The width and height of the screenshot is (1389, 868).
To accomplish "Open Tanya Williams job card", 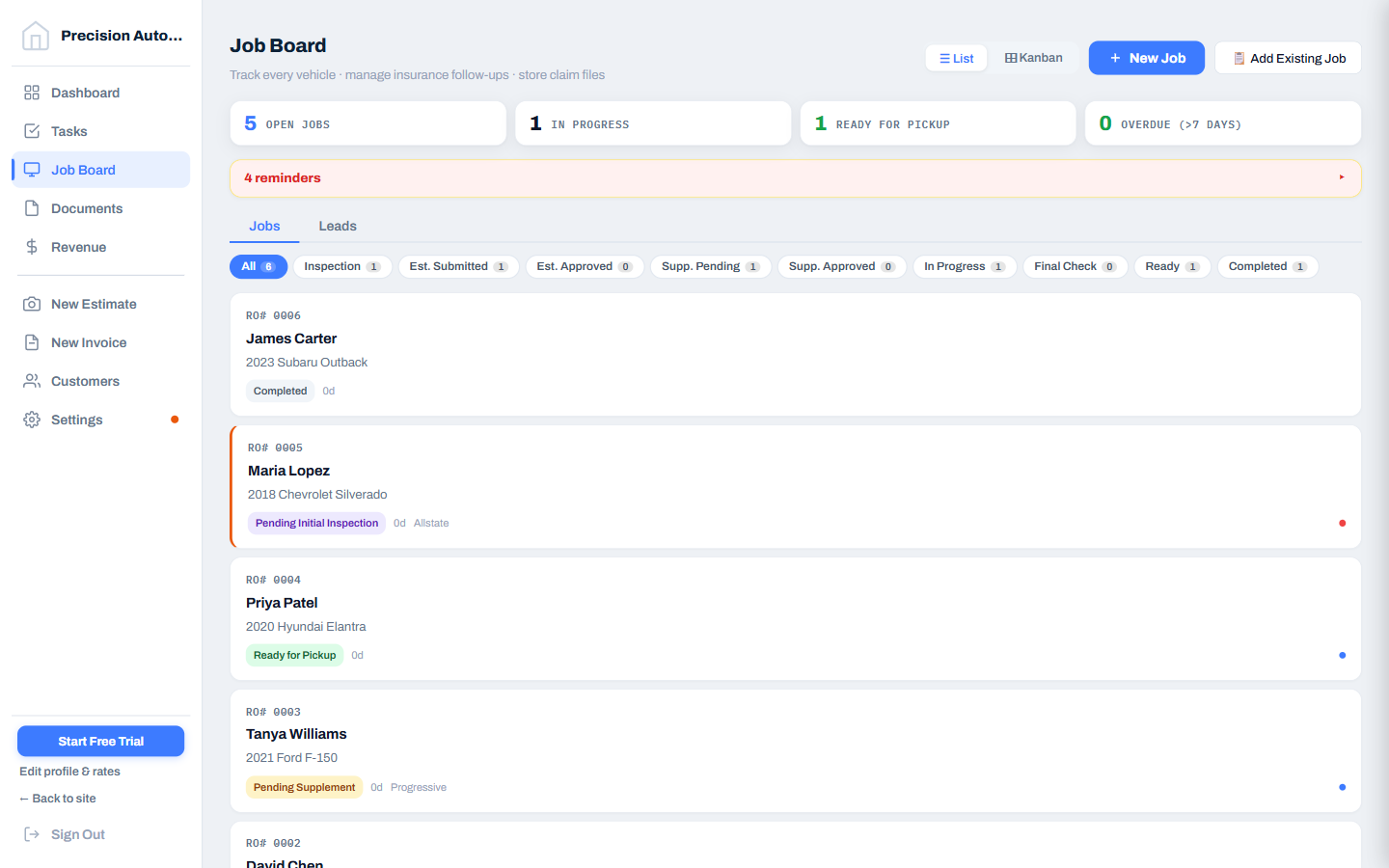I will tap(796, 750).
